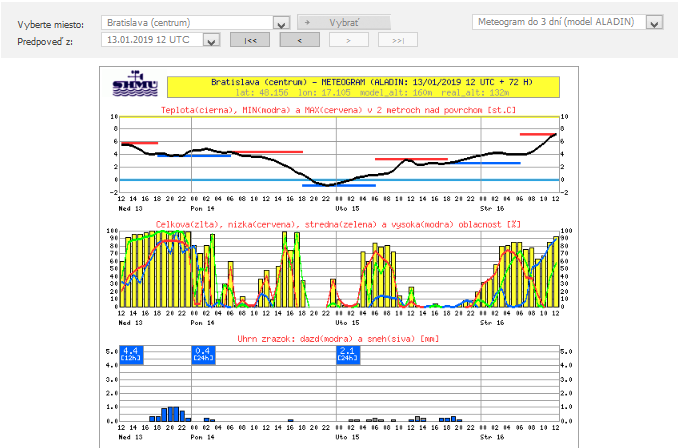Click the 2.1 [24h] precipitation label
The image size is (683, 448).
[x=348, y=354]
